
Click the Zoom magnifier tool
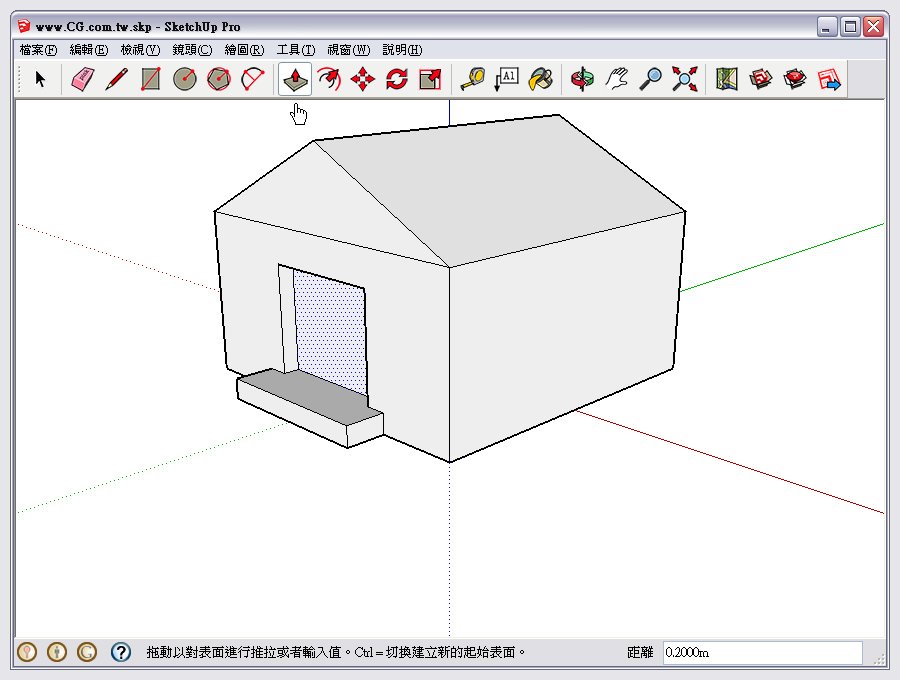pos(651,79)
